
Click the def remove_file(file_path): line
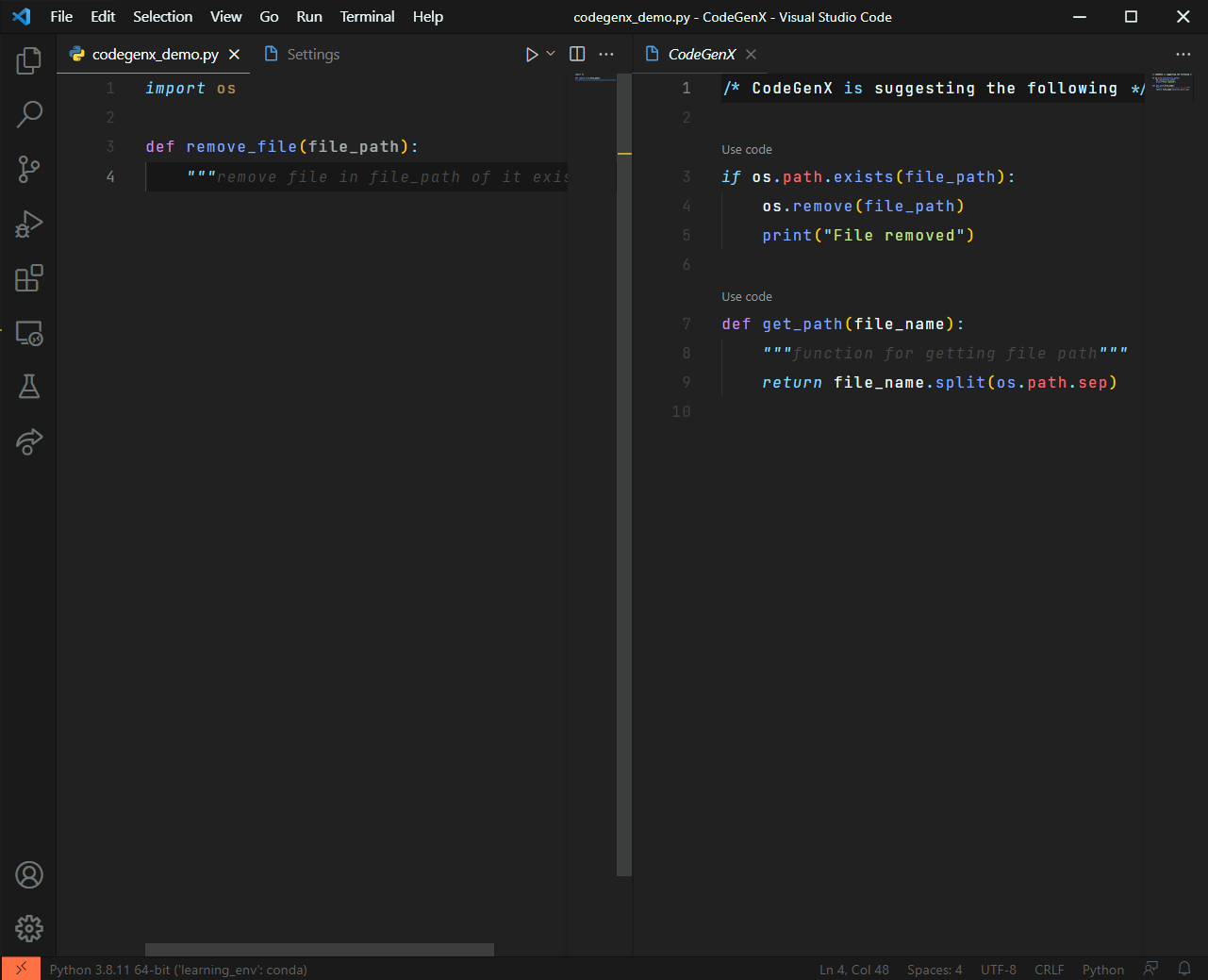coord(282,147)
